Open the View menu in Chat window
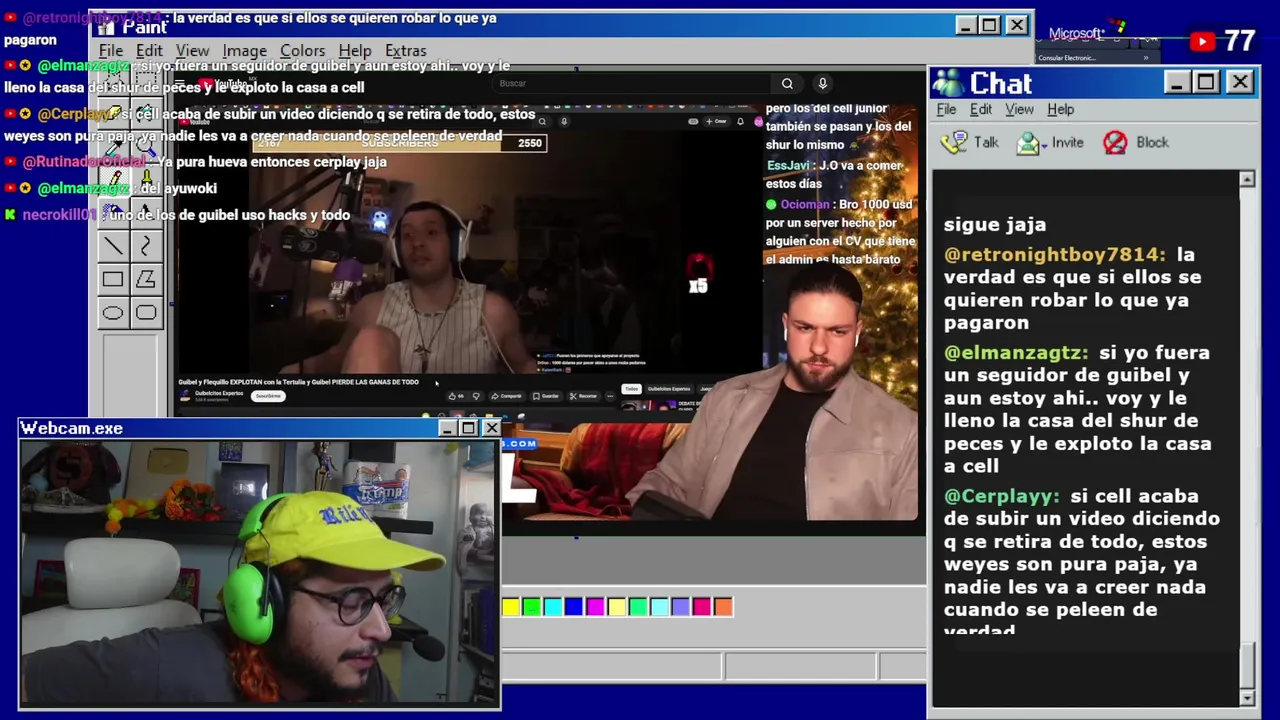Image resolution: width=1280 pixels, height=720 pixels. tap(1019, 110)
